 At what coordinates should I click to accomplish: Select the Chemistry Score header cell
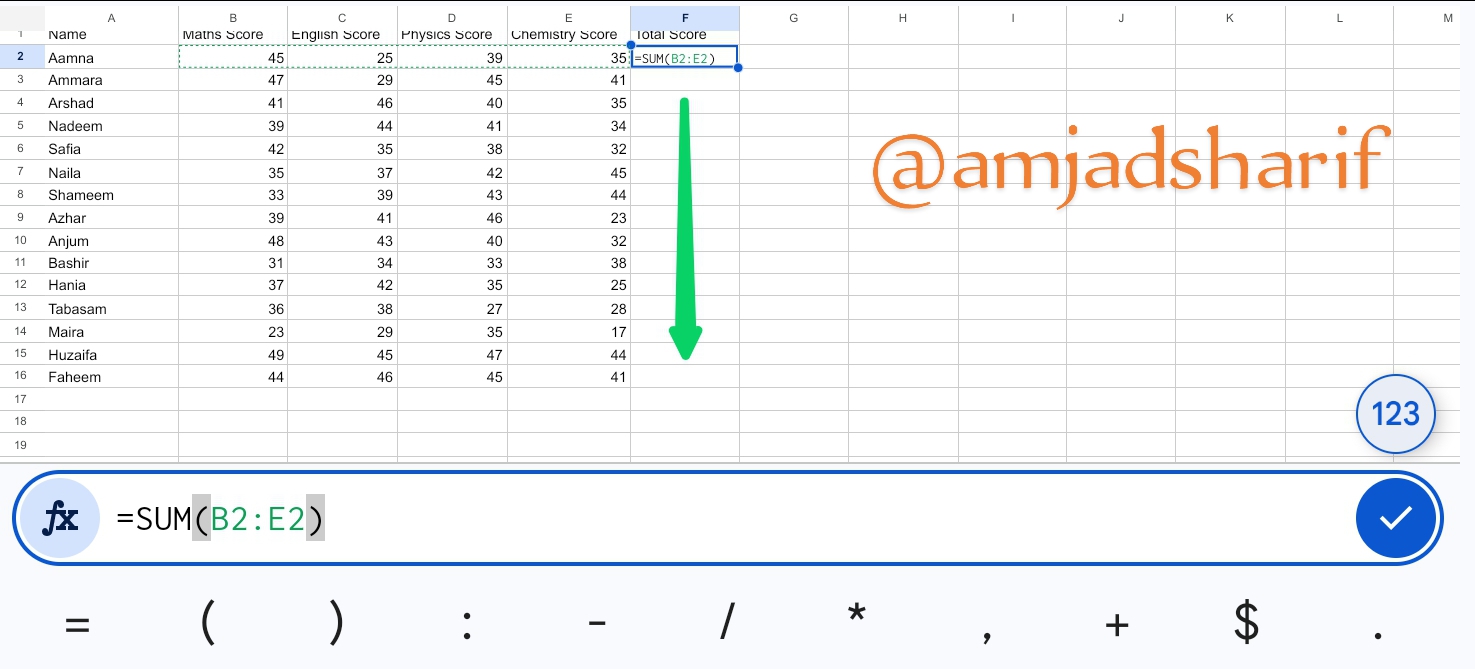coord(569,37)
